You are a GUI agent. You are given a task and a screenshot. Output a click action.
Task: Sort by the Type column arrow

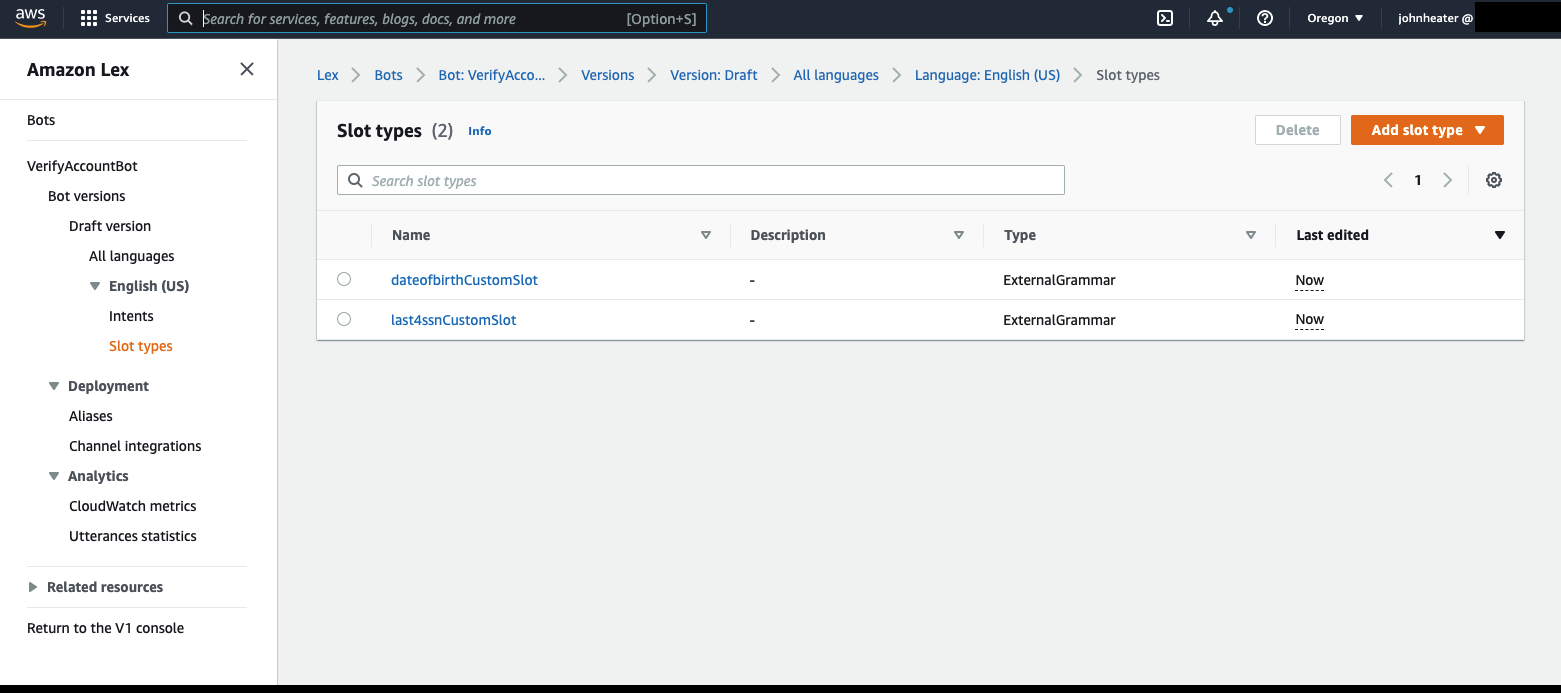click(1251, 235)
